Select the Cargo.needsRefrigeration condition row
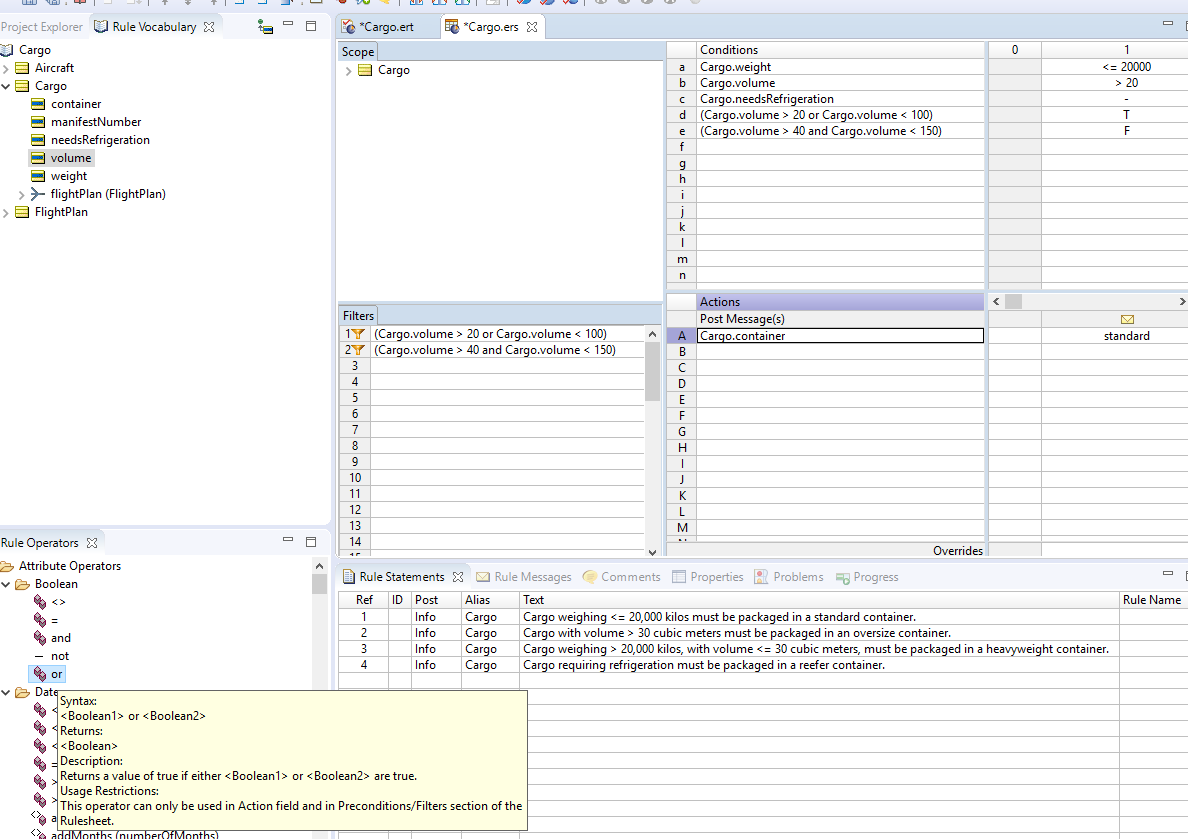Image resolution: width=1188 pixels, height=839 pixels. click(x=840, y=99)
